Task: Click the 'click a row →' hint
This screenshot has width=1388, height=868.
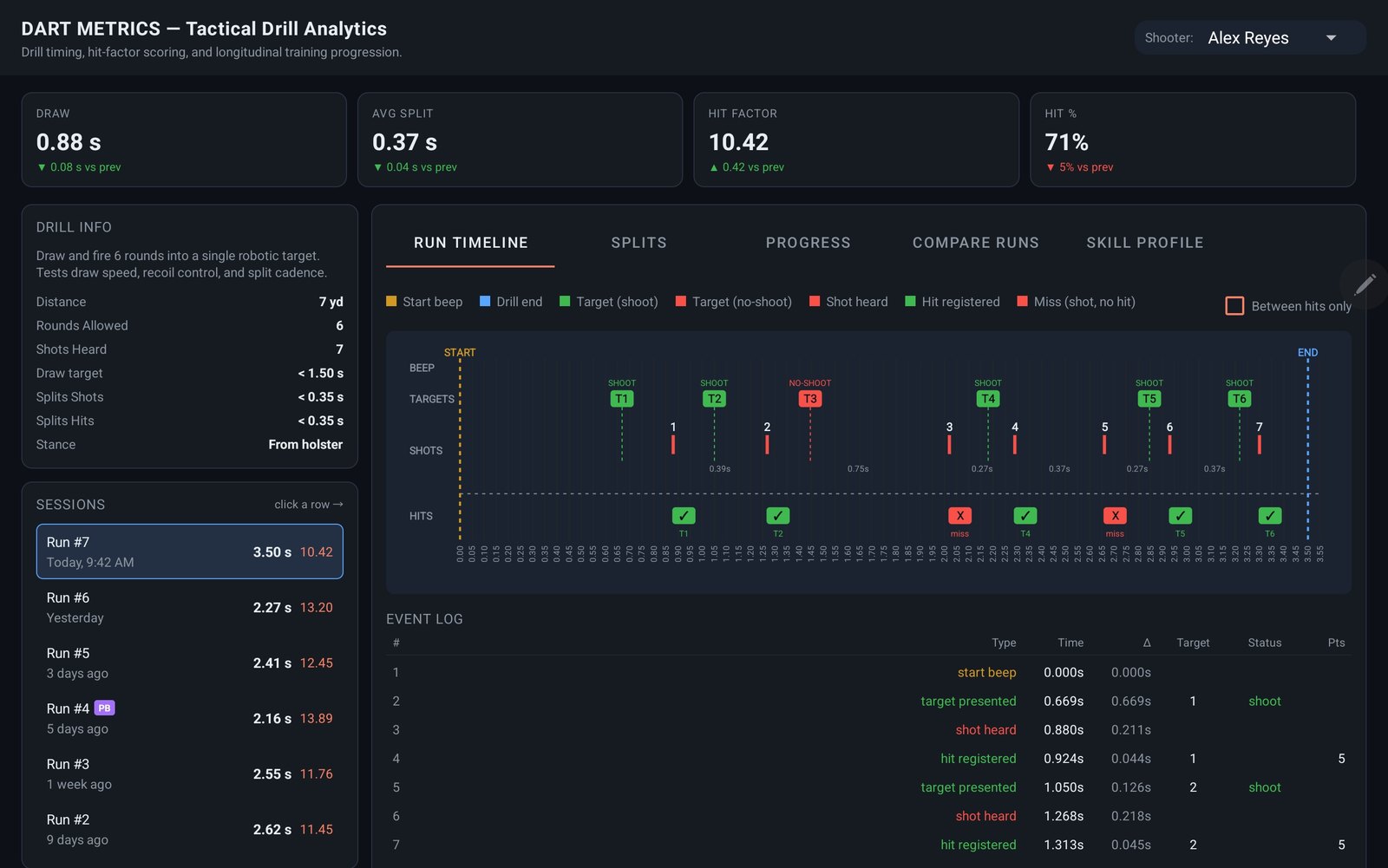Action: [x=309, y=504]
